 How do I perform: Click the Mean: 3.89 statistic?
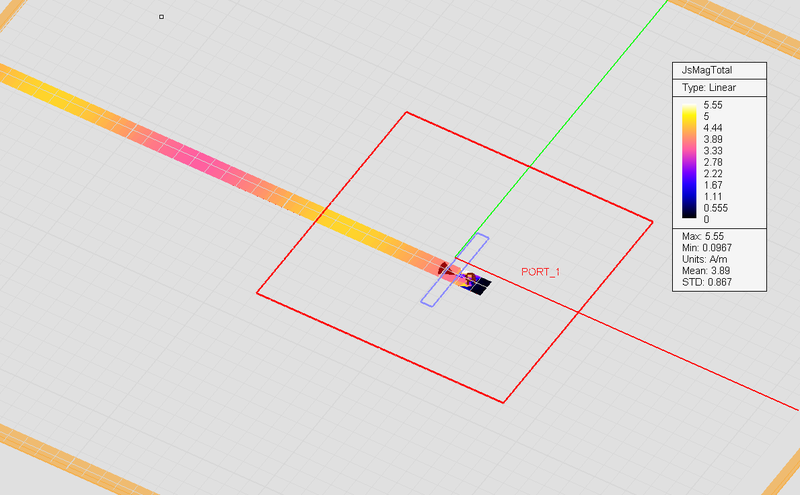(706, 270)
